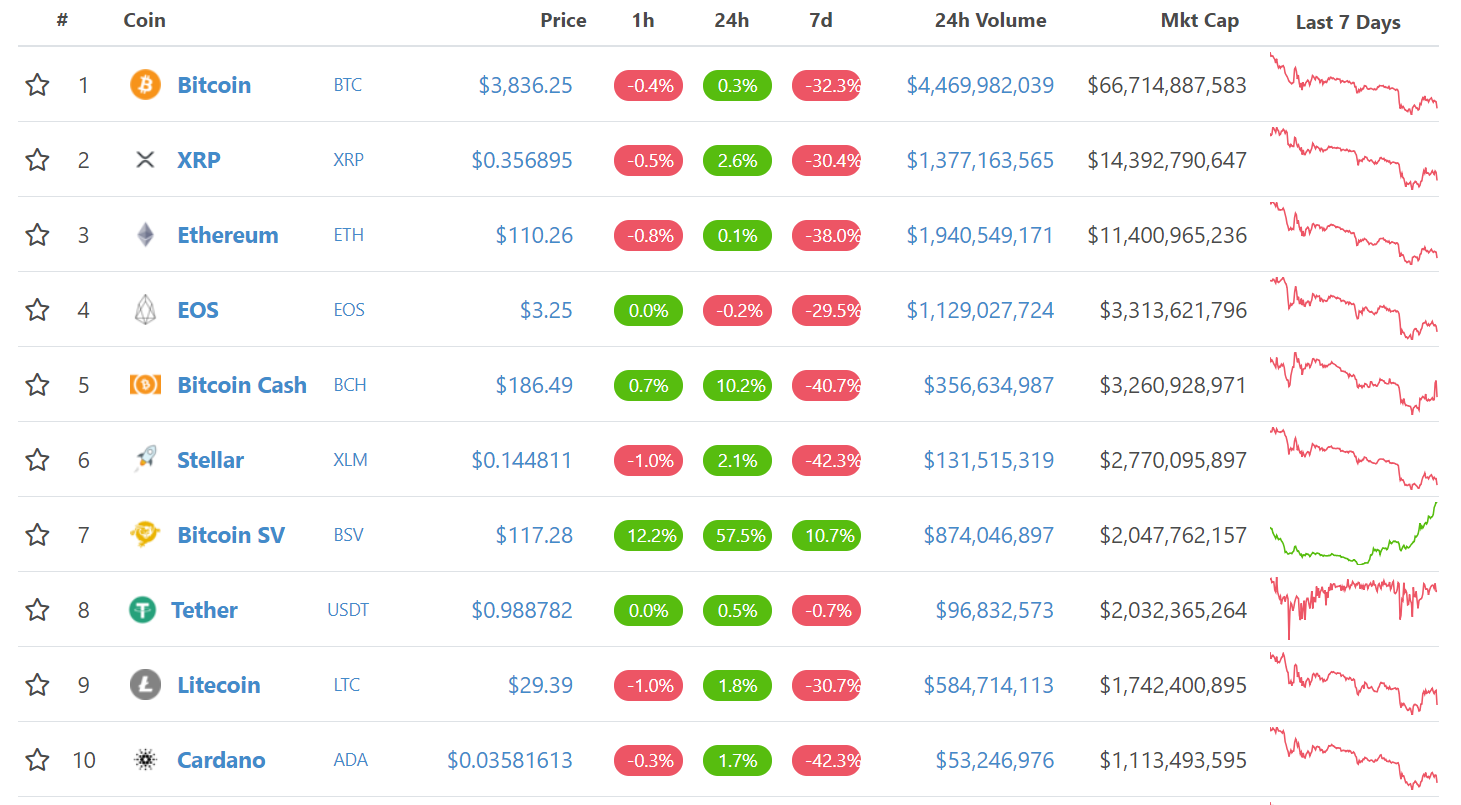Open the Bitcoin SV green 7-day sparkline chart
1461x805 pixels.
[1353, 535]
